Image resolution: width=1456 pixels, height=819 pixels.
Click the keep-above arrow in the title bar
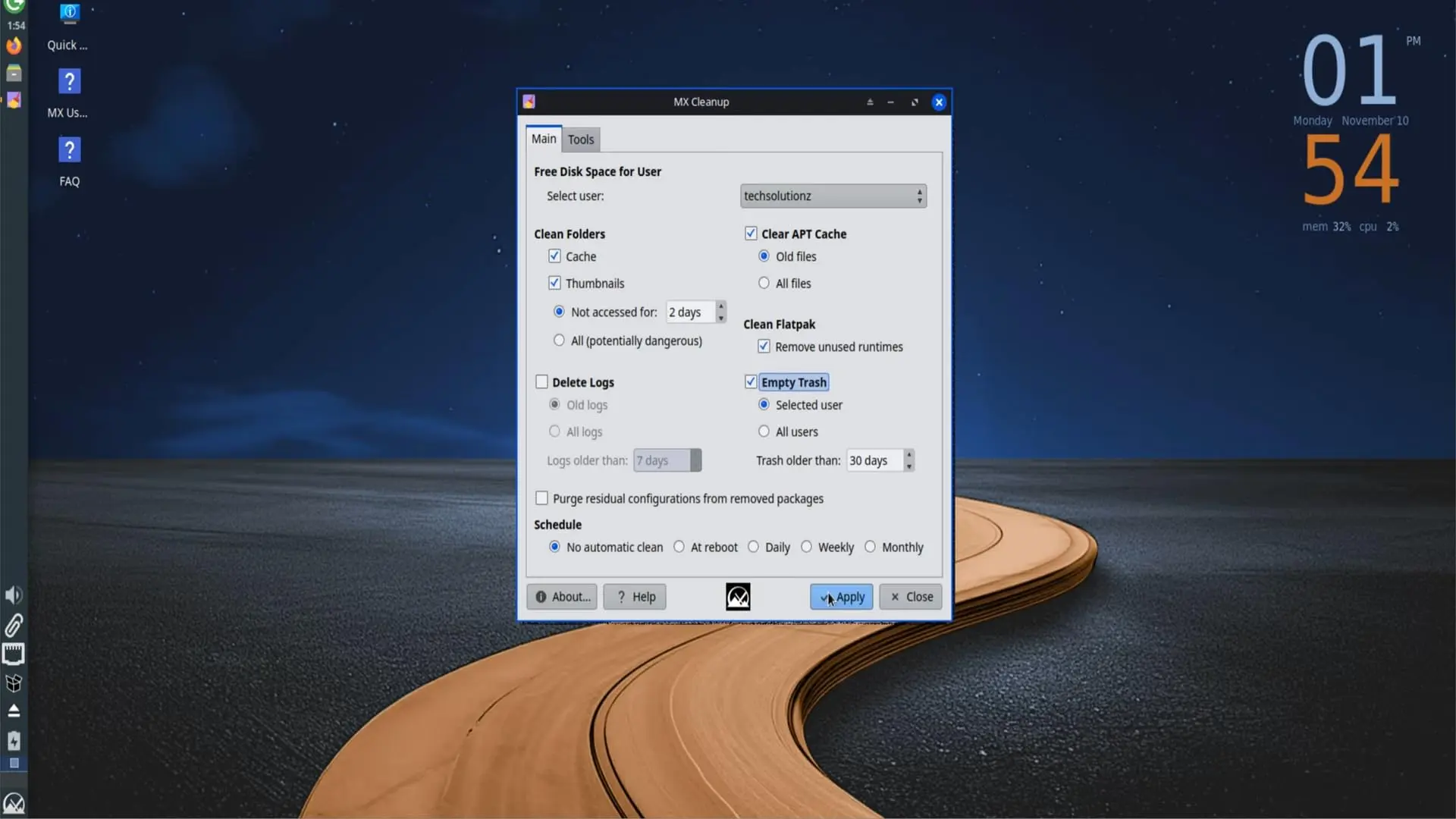(x=870, y=102)
